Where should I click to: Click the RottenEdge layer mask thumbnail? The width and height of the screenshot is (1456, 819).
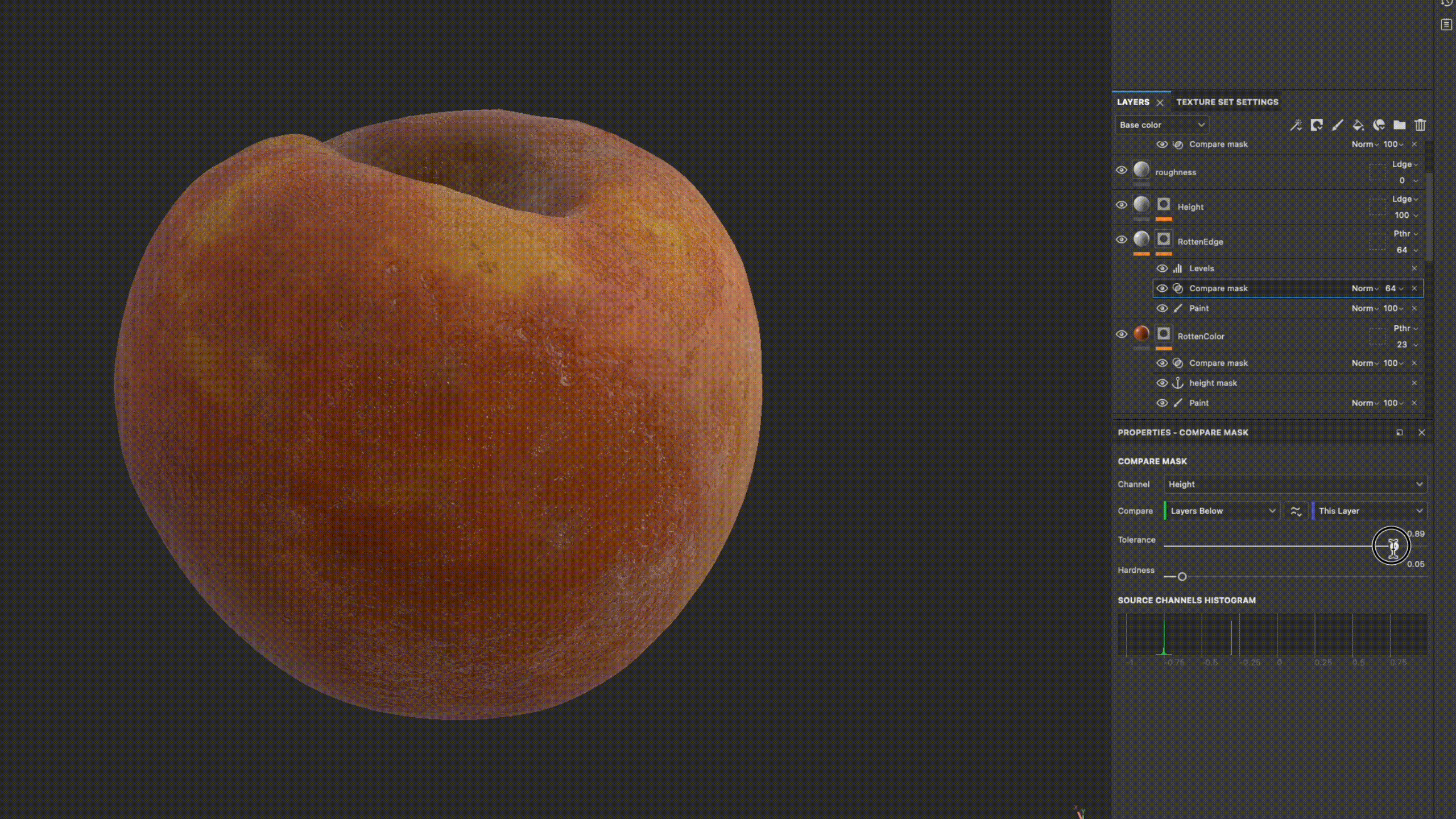click(1164, 239)
